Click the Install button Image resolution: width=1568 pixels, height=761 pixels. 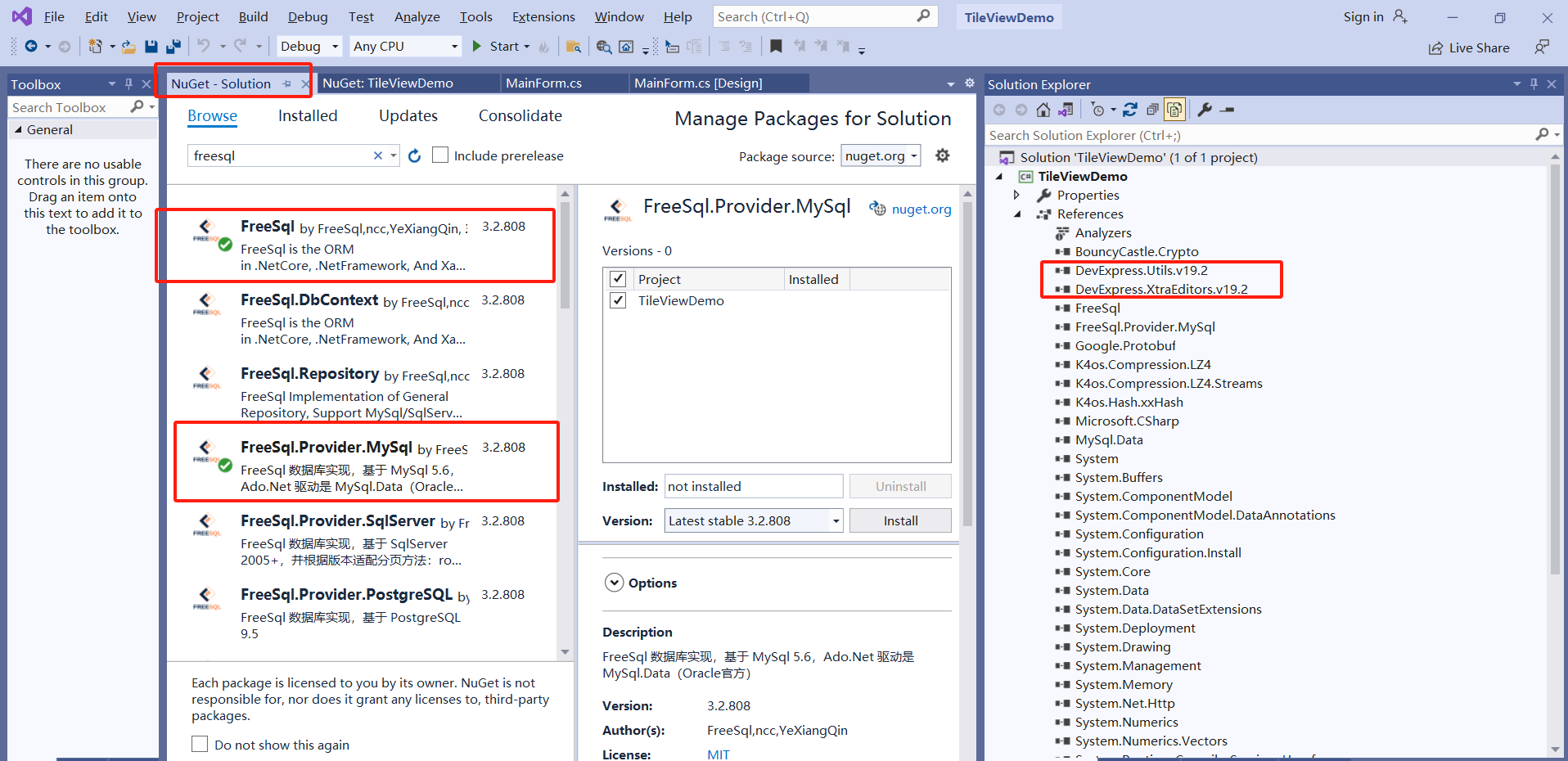[900, 520]
